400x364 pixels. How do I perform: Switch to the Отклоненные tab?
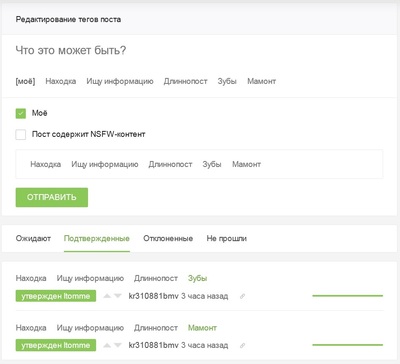[168, 238]
